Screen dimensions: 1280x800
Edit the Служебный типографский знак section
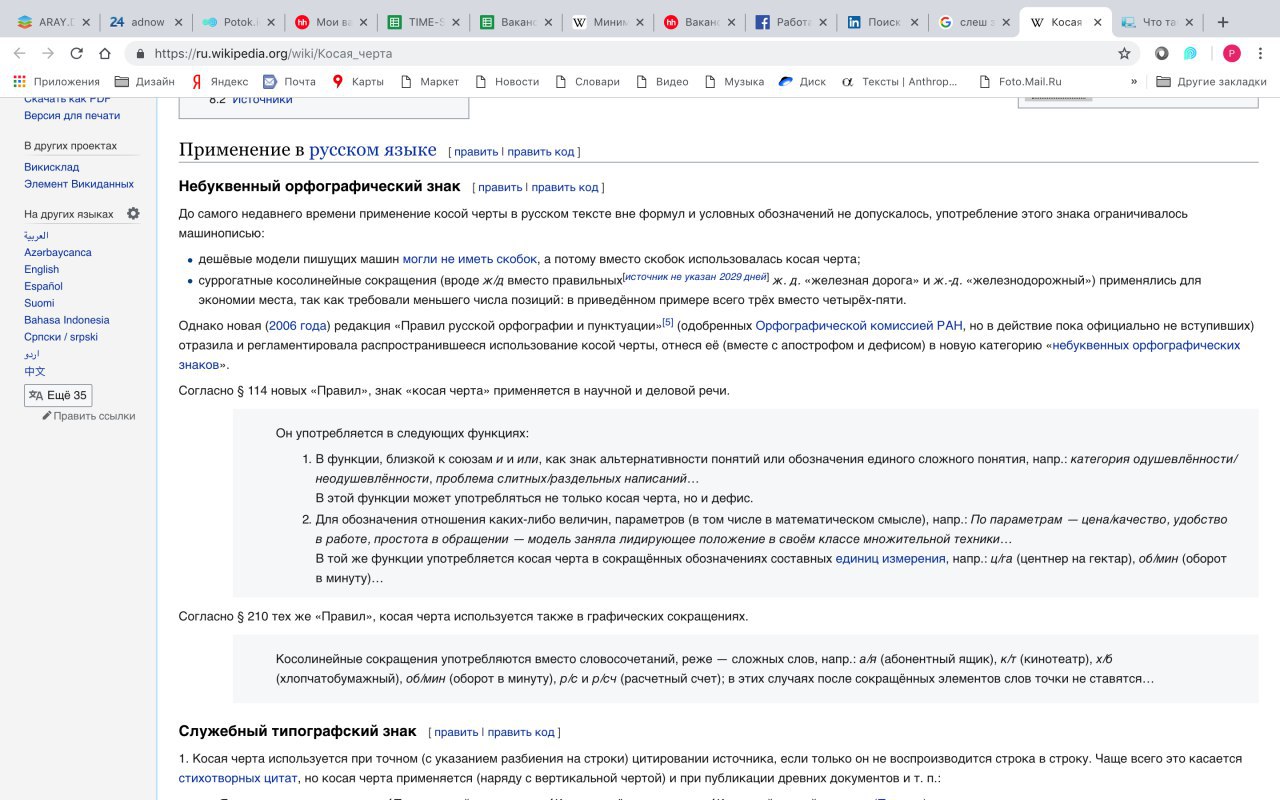tap(456, 732)
